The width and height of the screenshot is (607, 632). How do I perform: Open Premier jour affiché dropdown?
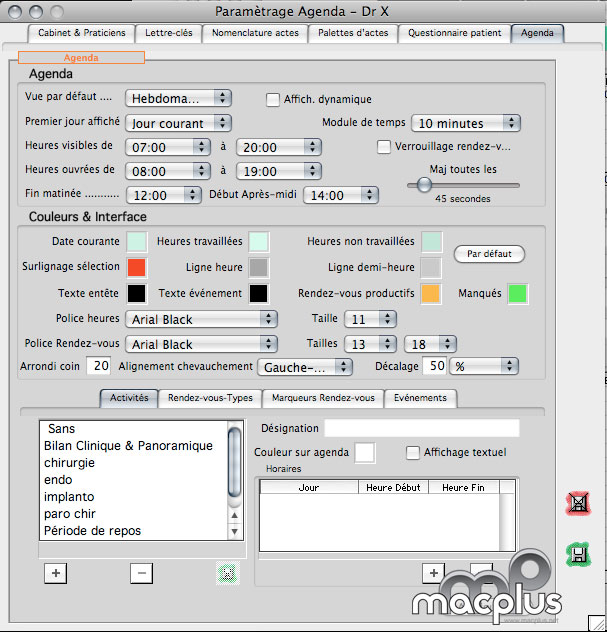(x=178, y=123)
